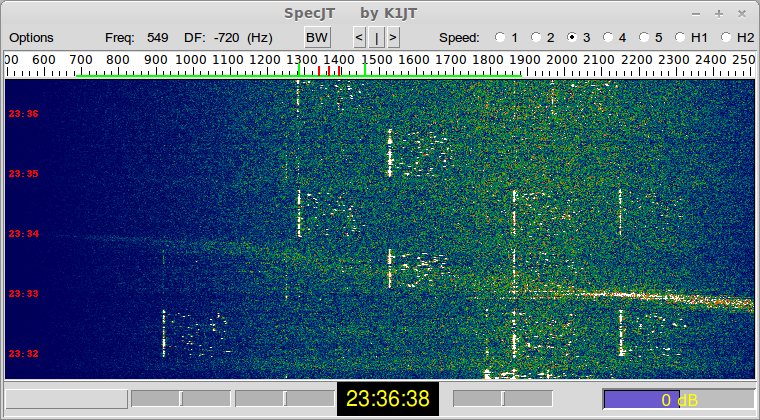Select Speed H1 radio button
The image size is (760, 420).
[680, 37]
